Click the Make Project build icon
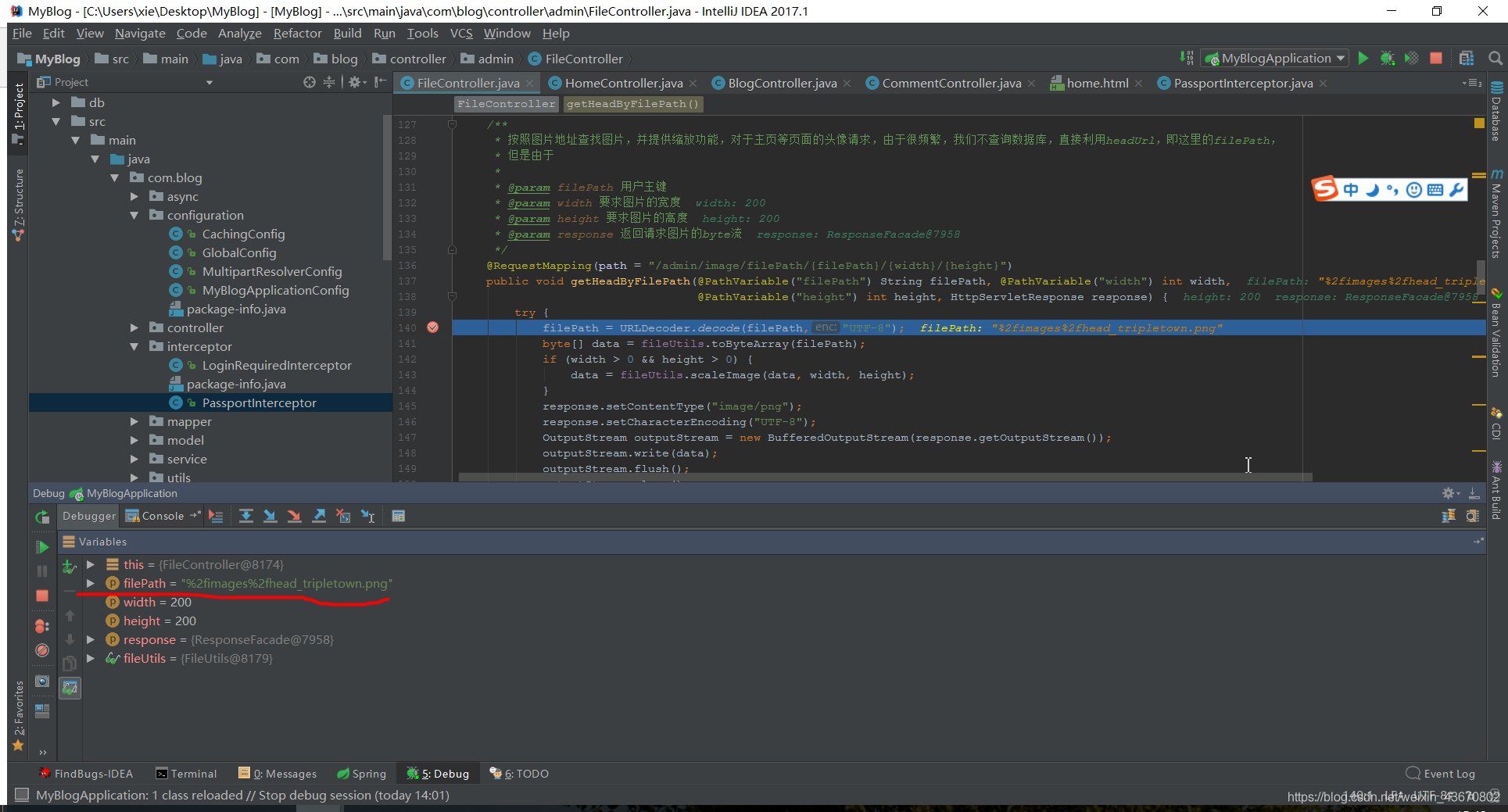The width and height of the screenshot is (1508, 812). (x=1187, y=59)
